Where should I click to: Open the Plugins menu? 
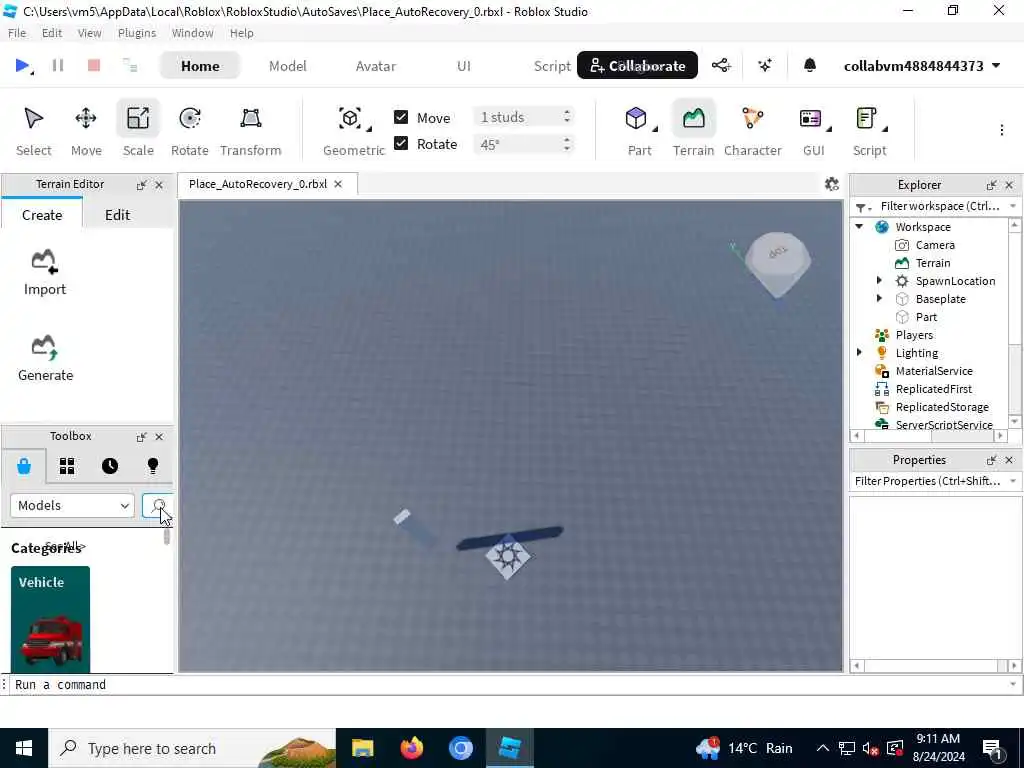(136, 33)
